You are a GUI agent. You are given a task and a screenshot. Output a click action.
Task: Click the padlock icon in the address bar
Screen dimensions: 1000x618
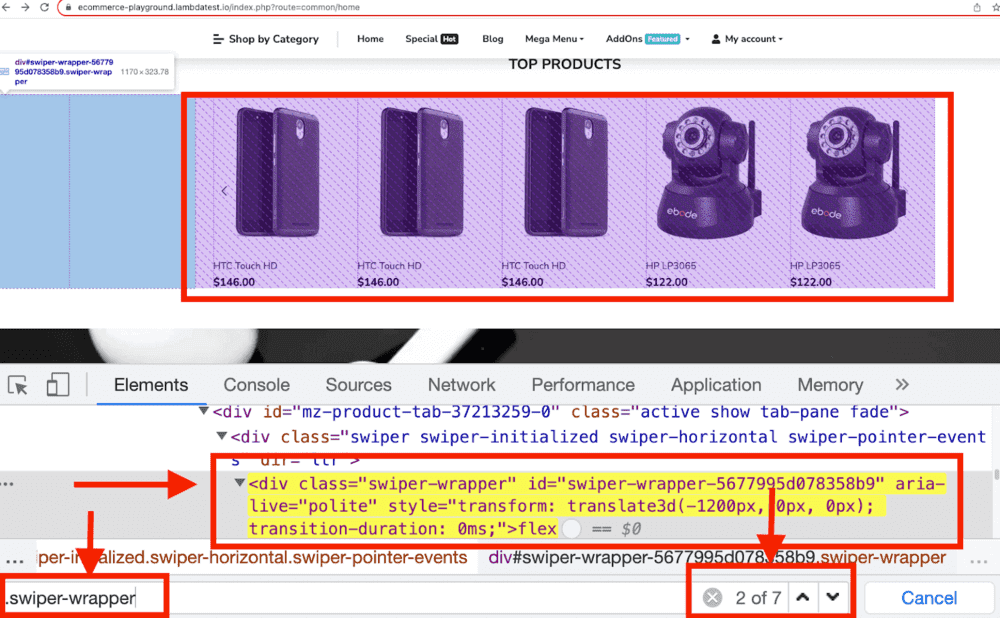(69, 7)
